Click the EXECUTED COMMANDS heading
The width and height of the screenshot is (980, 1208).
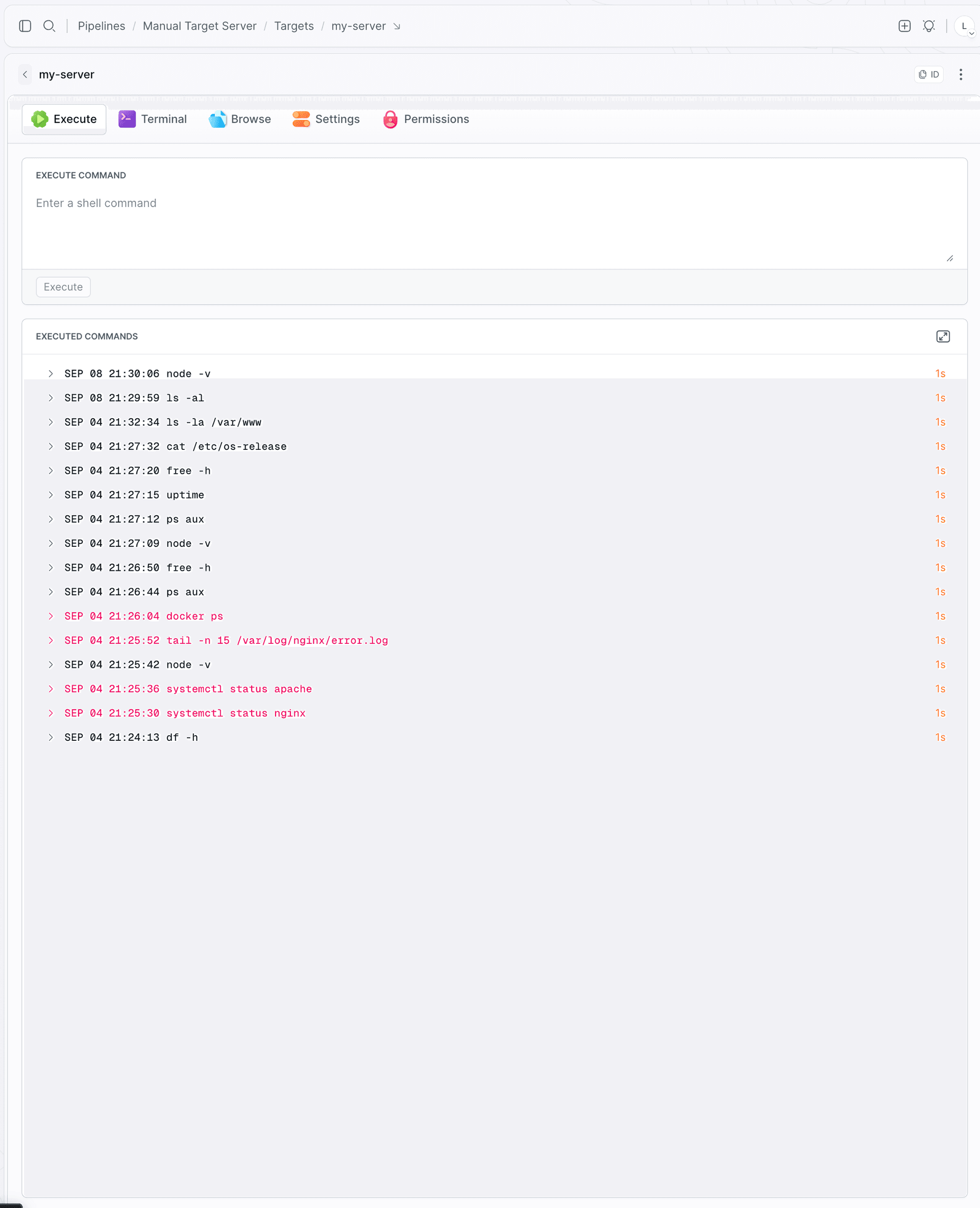point(87,336)
